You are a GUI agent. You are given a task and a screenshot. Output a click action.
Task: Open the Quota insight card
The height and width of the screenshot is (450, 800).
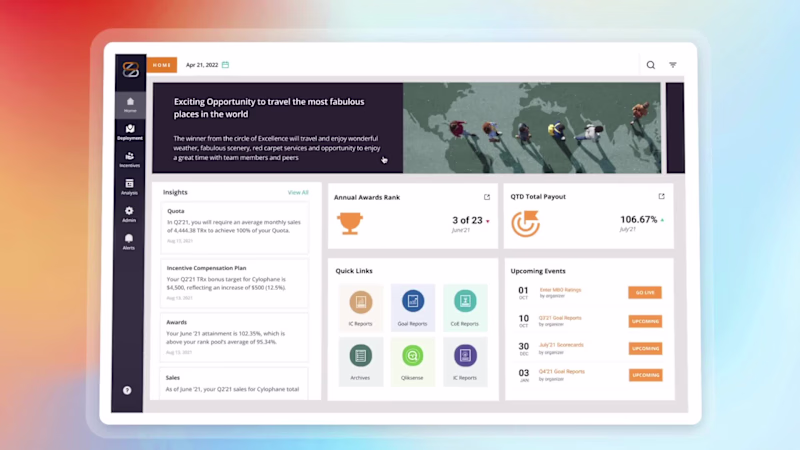(x=235, y=228)
